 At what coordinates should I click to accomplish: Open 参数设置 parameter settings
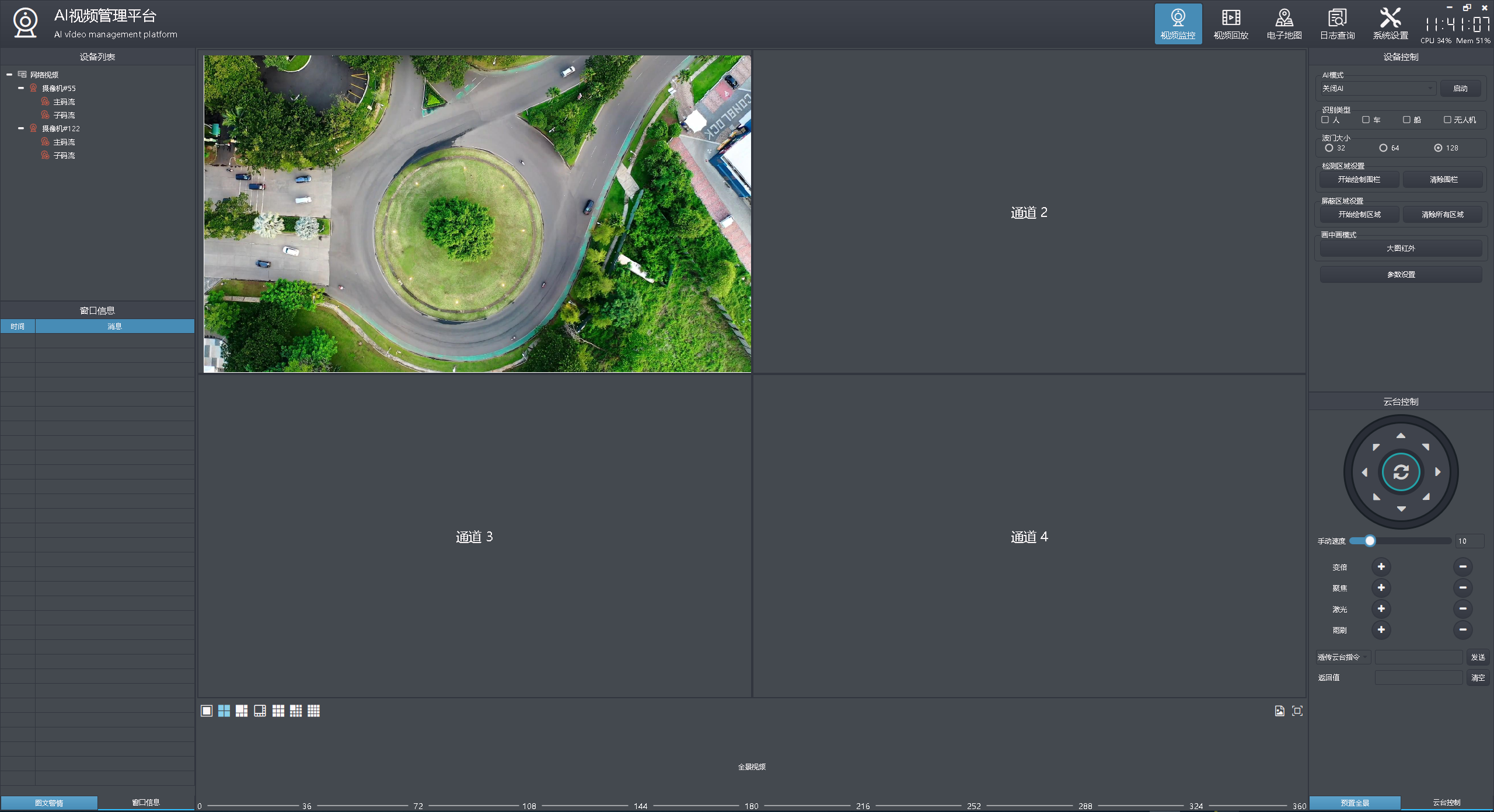[1401, 275]
